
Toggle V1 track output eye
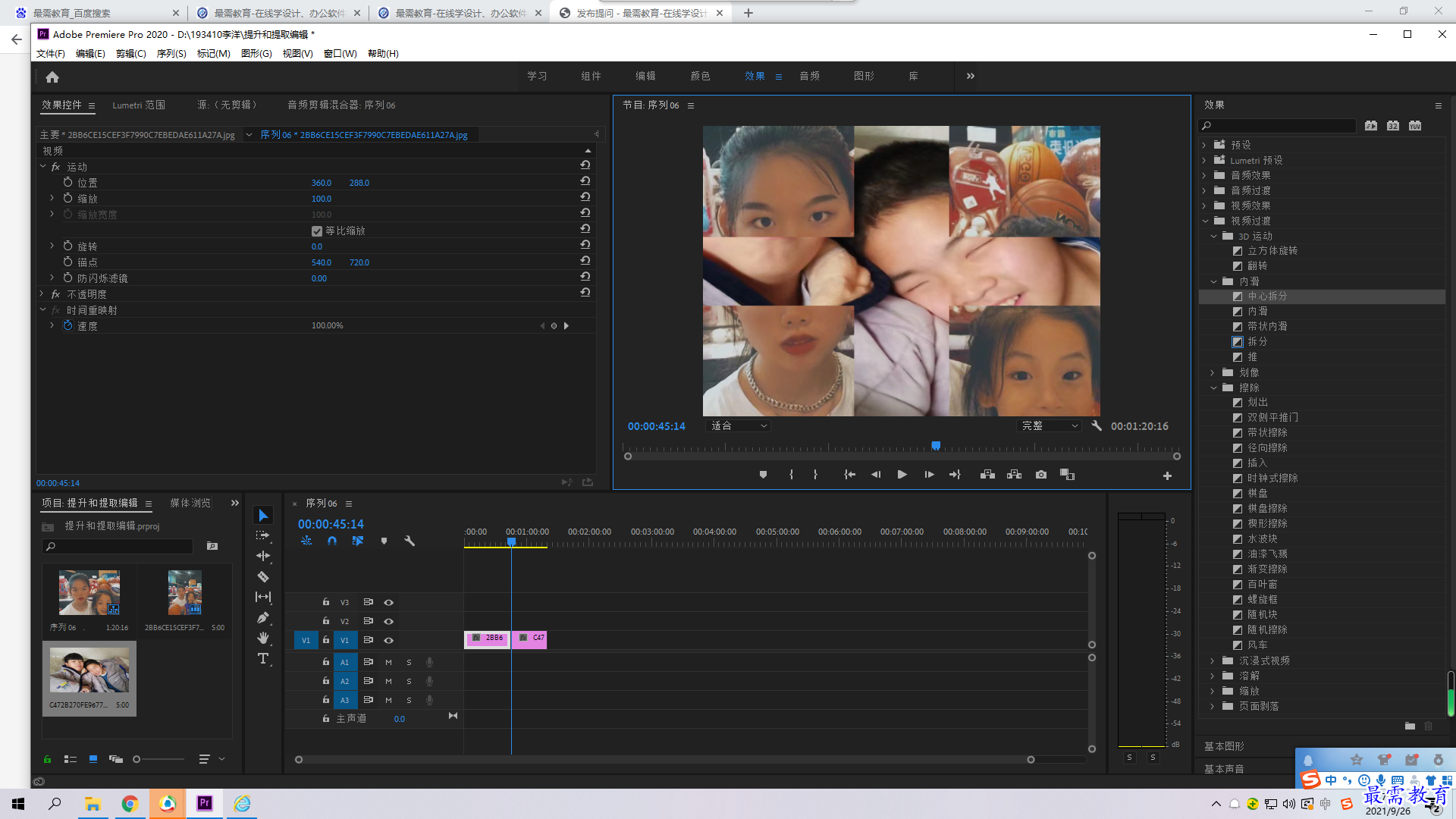coord(388,641)
